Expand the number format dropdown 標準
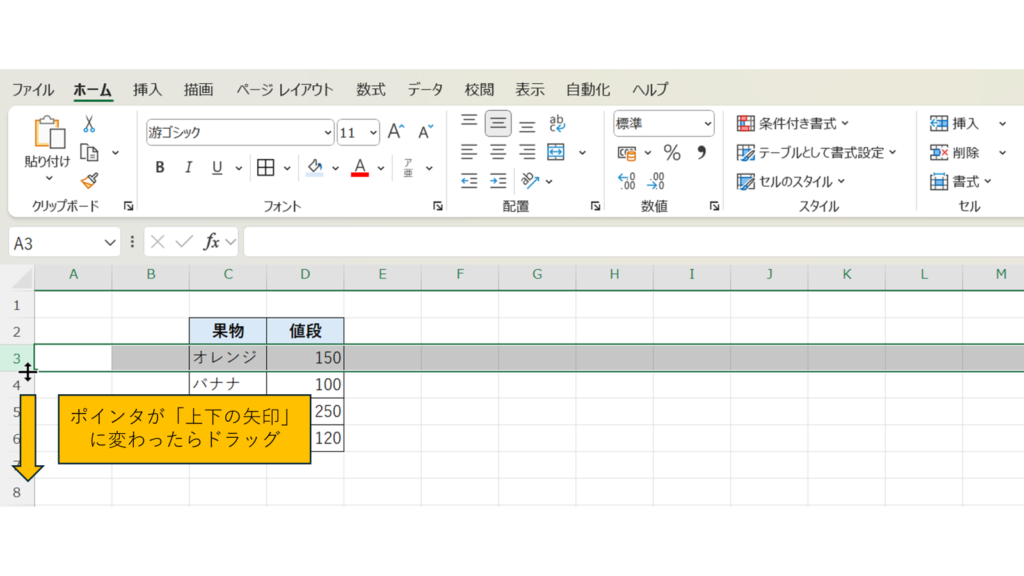Viewport: 1024px width, 576px height. 664,124
